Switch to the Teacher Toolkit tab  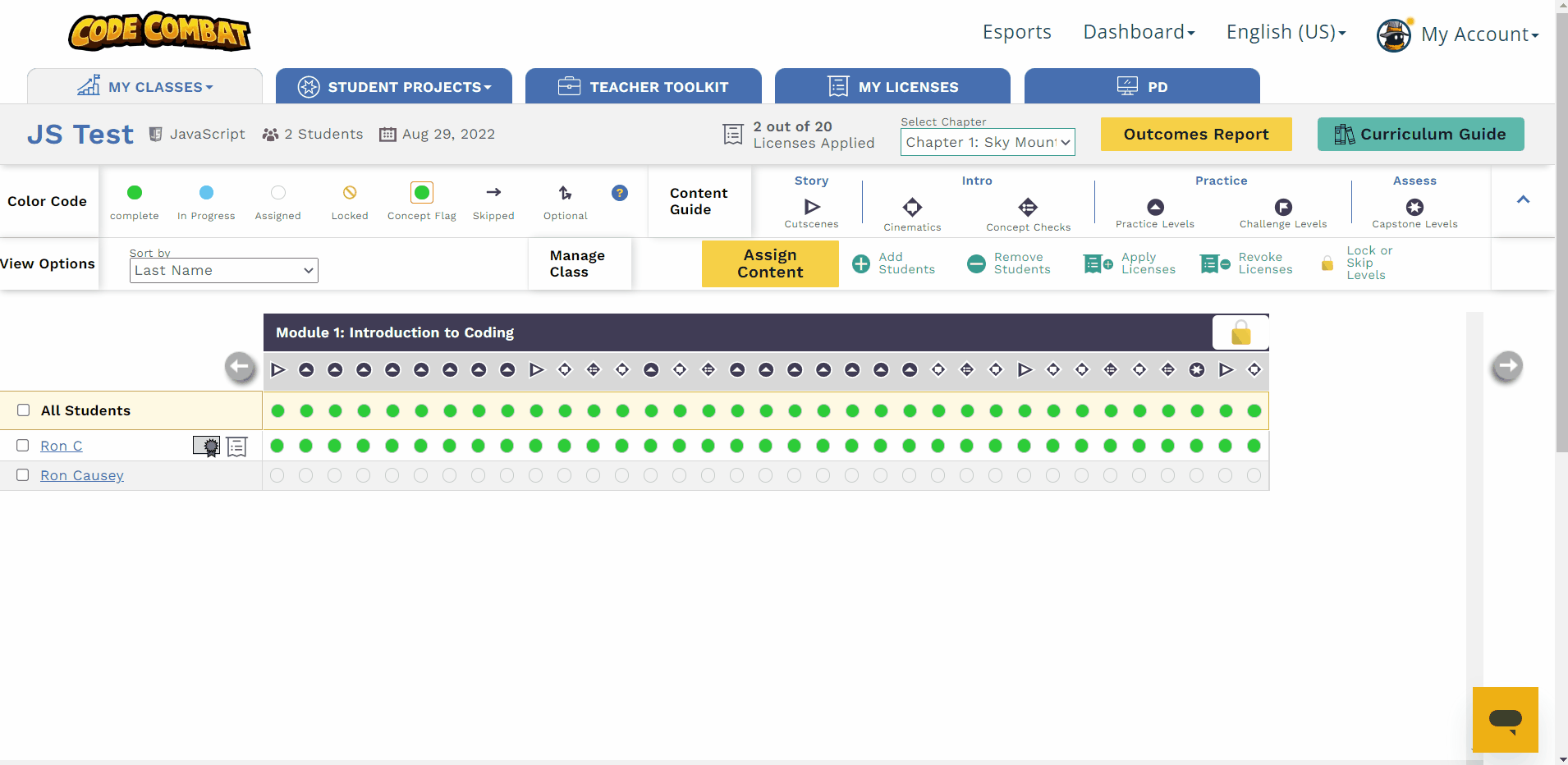point(643,87)
